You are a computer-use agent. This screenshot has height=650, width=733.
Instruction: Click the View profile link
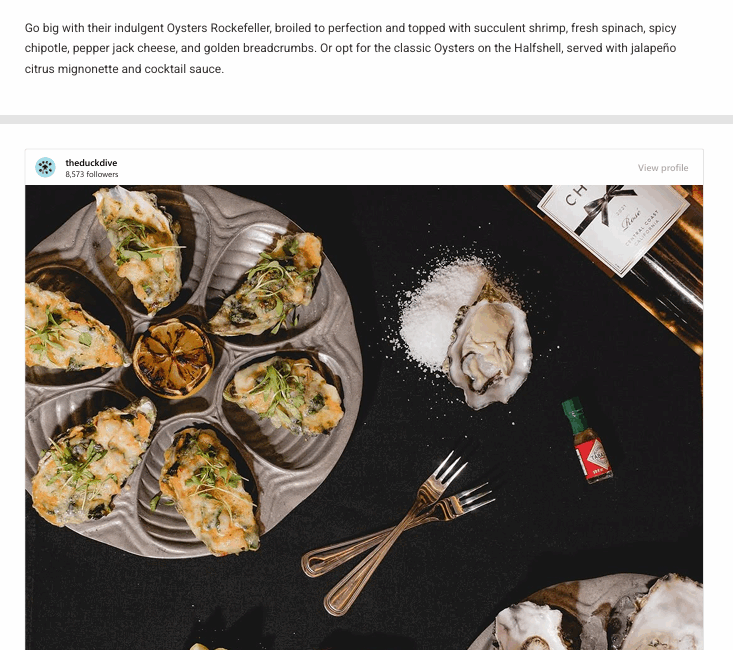663,168
